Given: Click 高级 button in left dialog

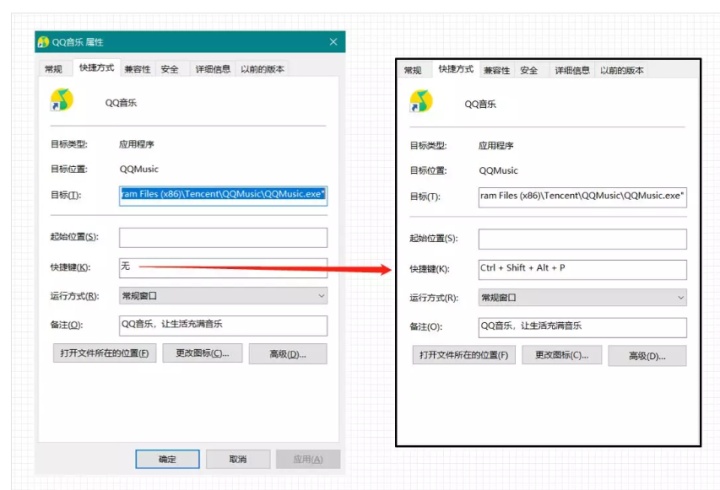Looking at the screenshot, I should click(288, 354).
